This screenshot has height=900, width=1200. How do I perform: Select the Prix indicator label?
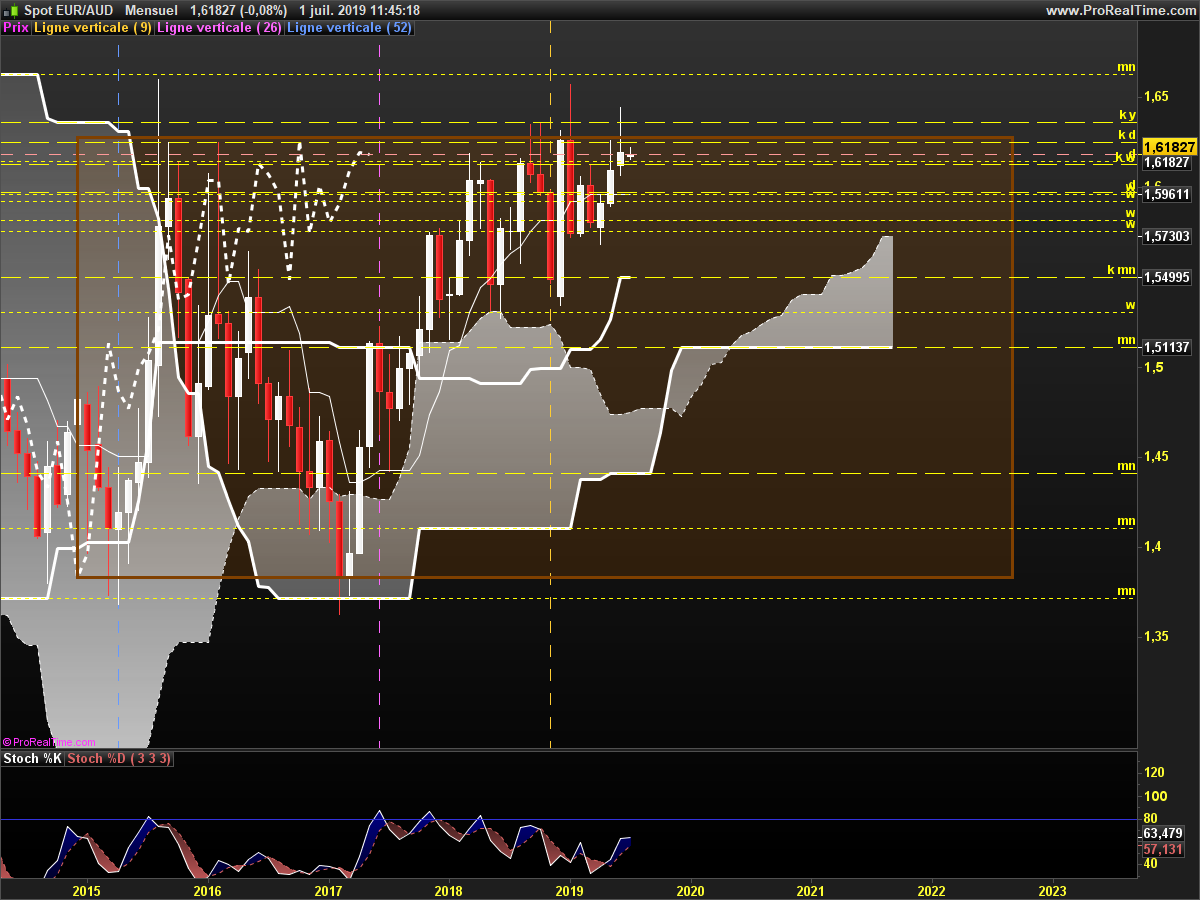coord(16,28)
